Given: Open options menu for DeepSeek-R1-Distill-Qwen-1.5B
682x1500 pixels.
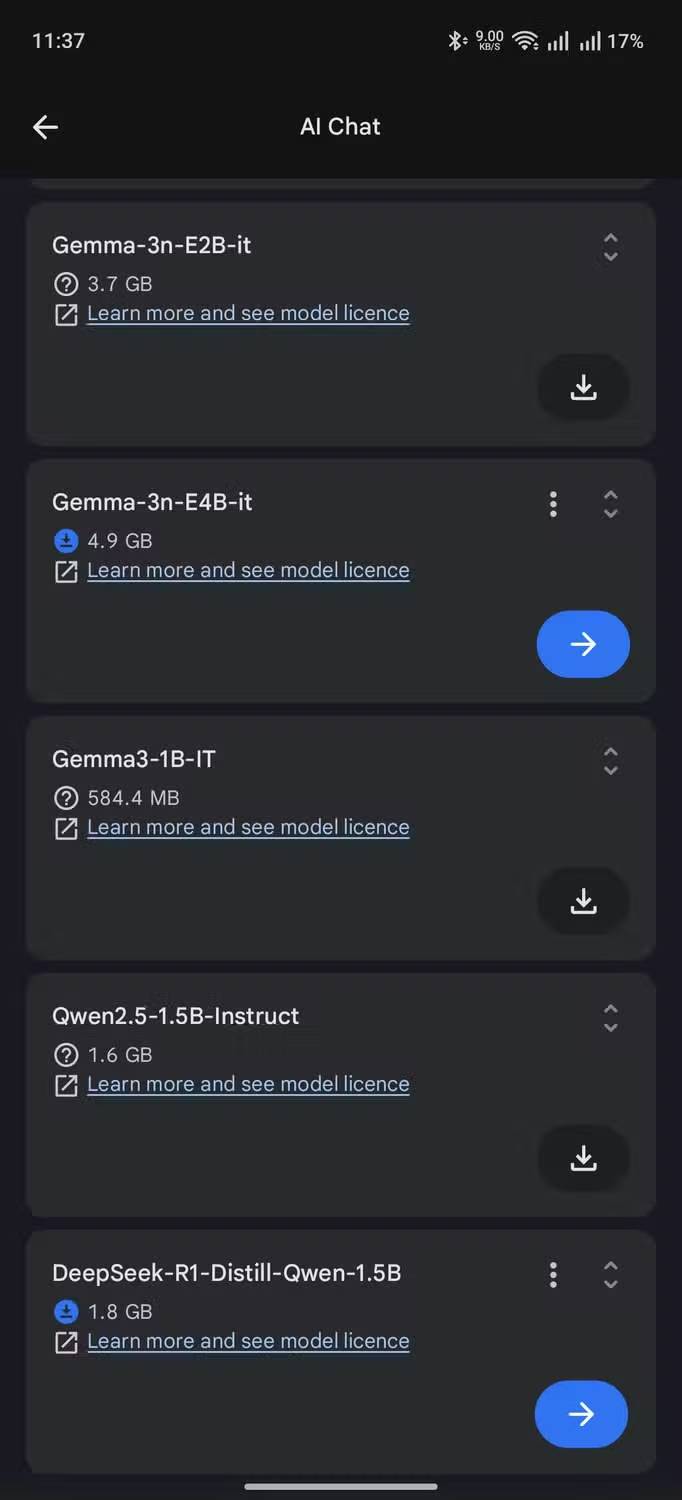Looking at the screenshot, I should 553,1274.
